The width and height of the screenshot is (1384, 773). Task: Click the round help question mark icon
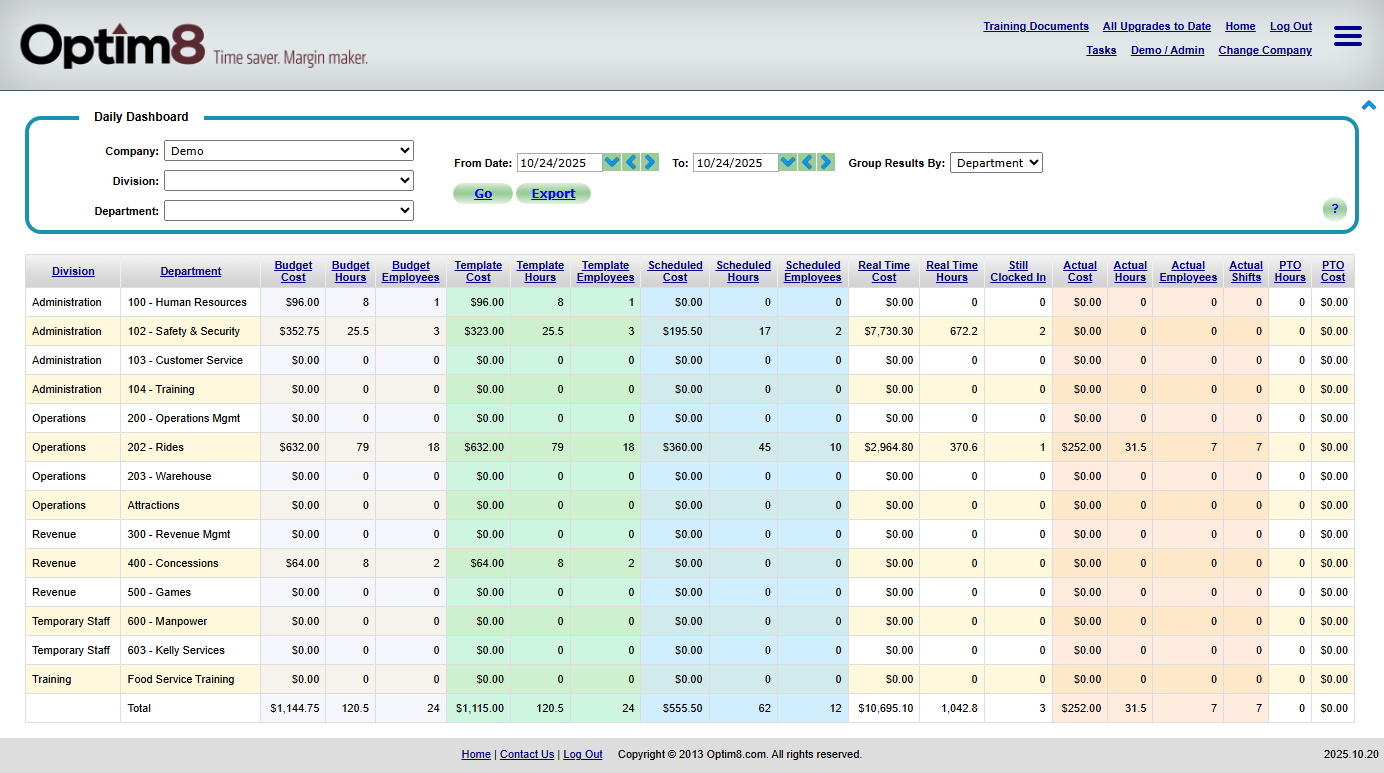click(x=1335, y=209)
